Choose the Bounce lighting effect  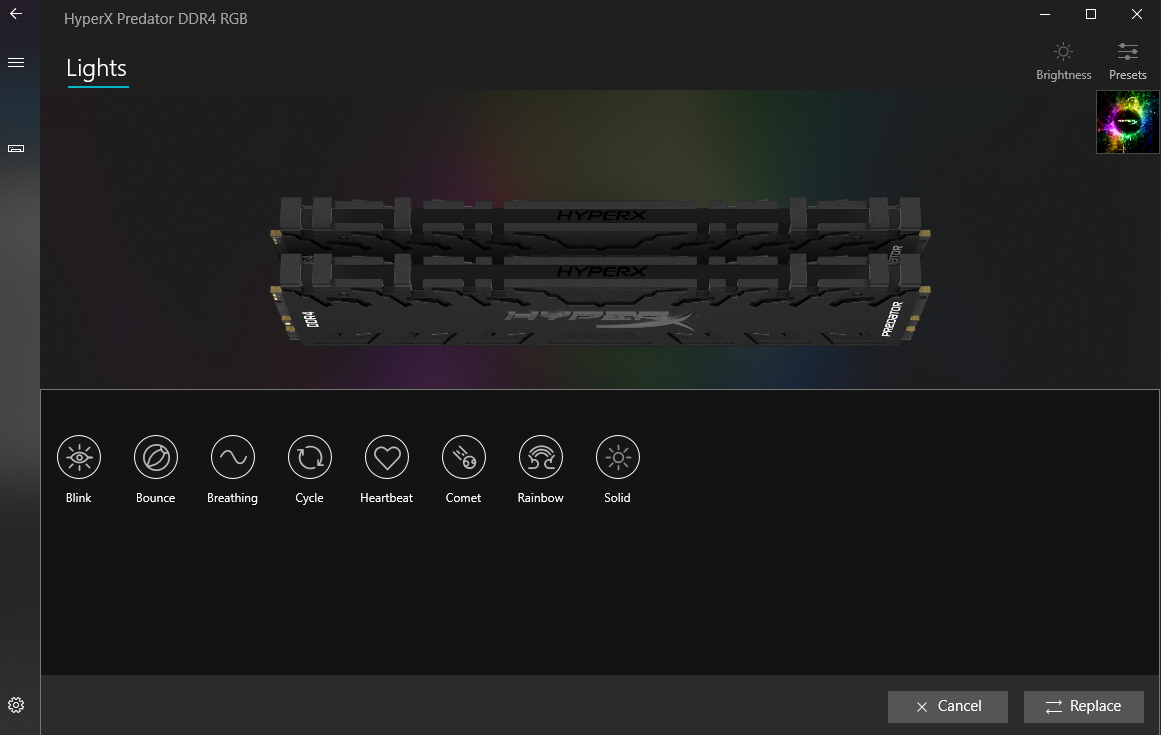click(x=155, y=457)
